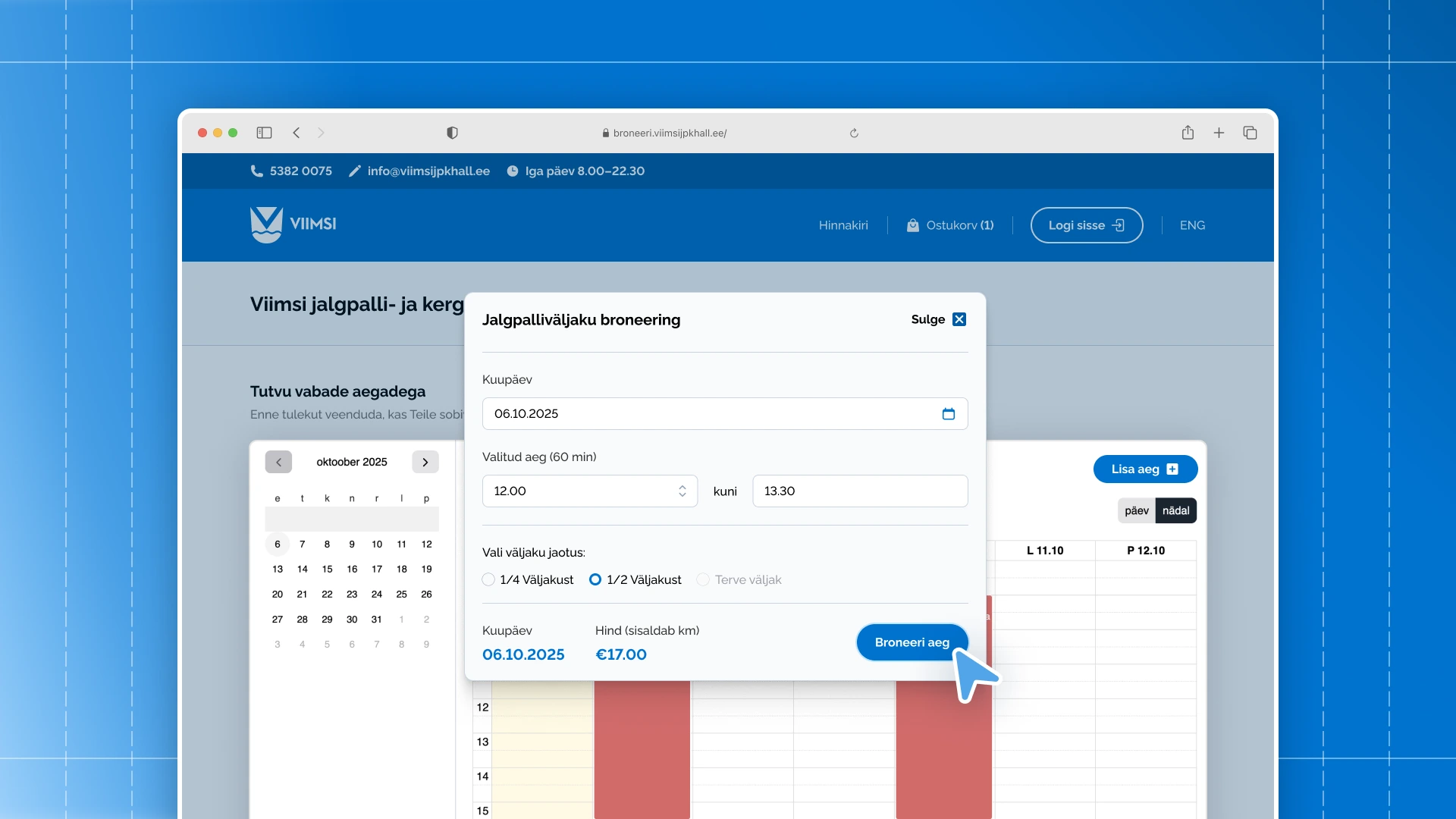
Task: Choose Terve väljak field option
Action: tap(704, 579)
